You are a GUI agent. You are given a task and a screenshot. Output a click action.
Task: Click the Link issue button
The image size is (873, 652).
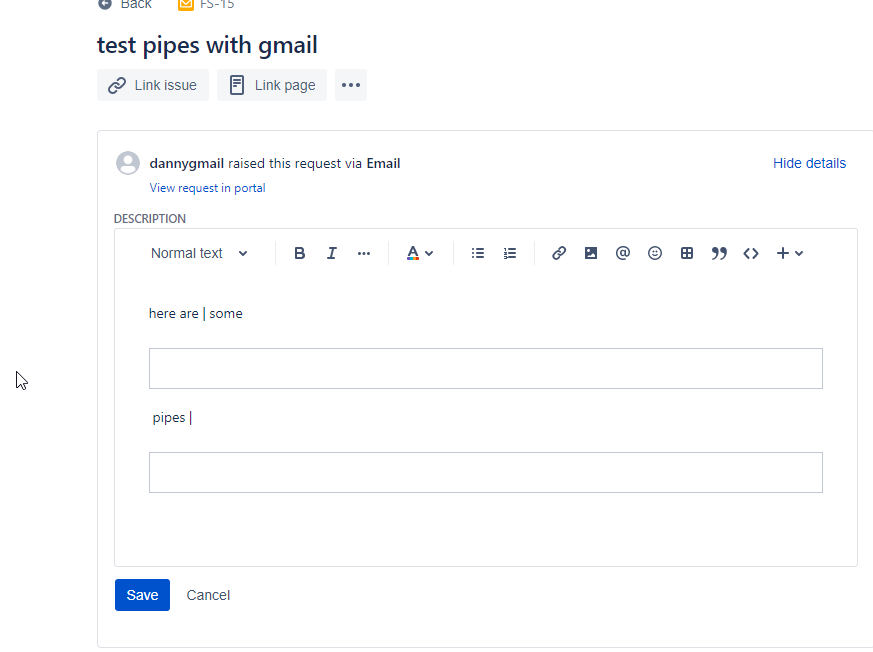(x=153, y=85)
